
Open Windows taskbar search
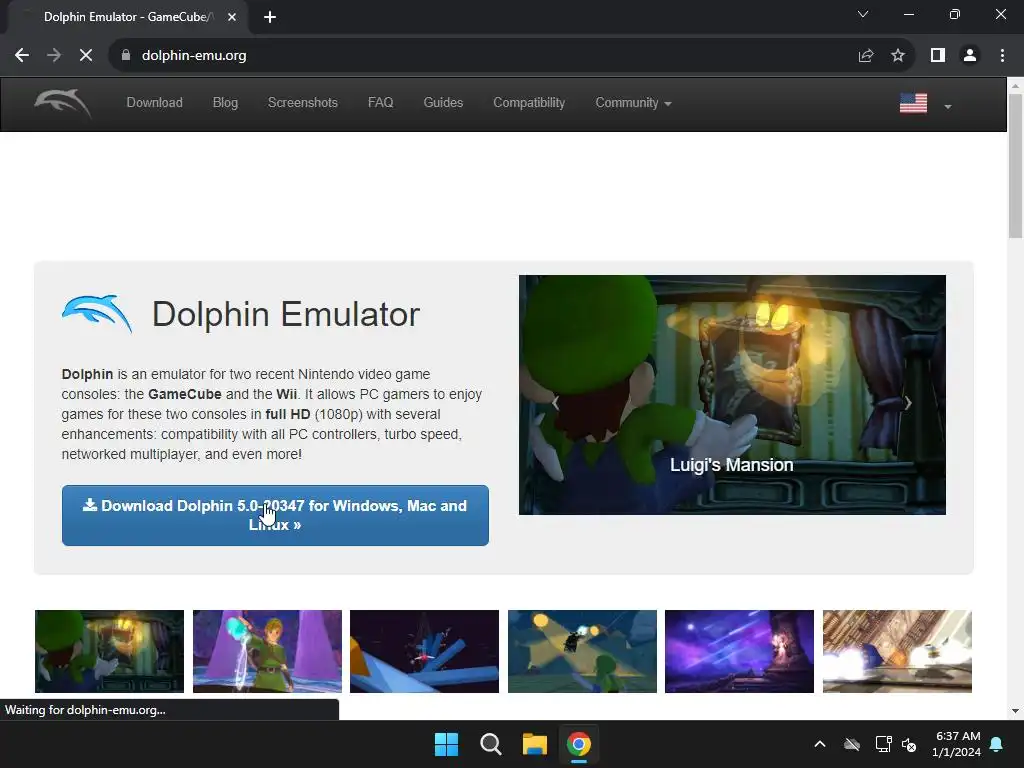tap(490, 744)
